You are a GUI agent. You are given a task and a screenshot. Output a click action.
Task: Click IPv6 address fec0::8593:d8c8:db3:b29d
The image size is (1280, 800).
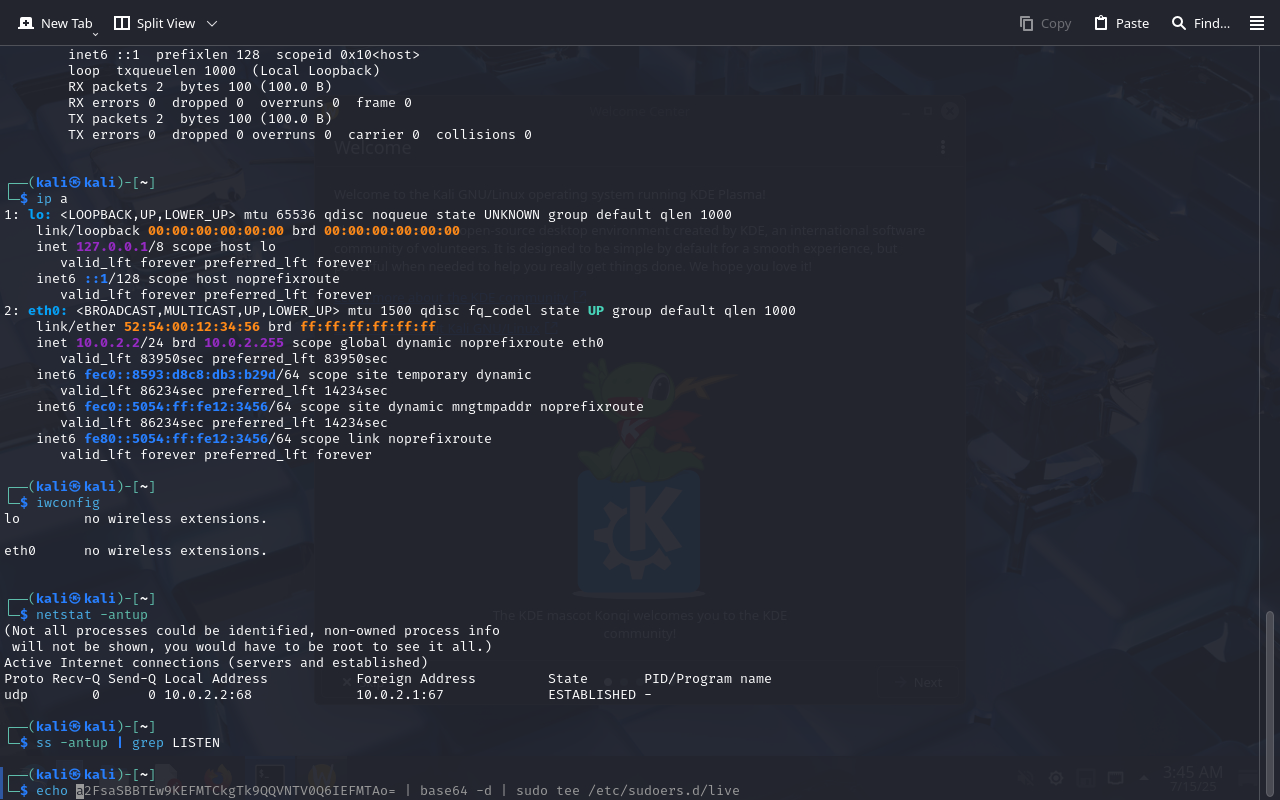click(x=180, y=375)
